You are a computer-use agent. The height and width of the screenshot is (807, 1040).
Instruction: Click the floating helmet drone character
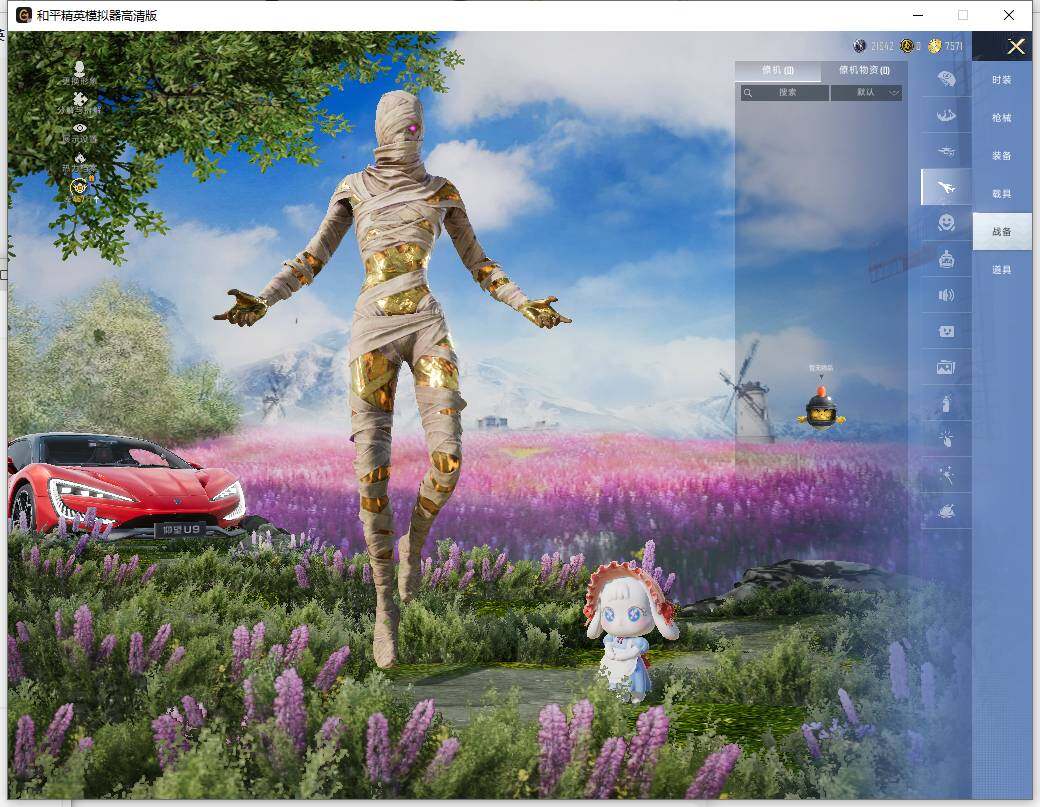pyautogui.click(x=821, y=408)
